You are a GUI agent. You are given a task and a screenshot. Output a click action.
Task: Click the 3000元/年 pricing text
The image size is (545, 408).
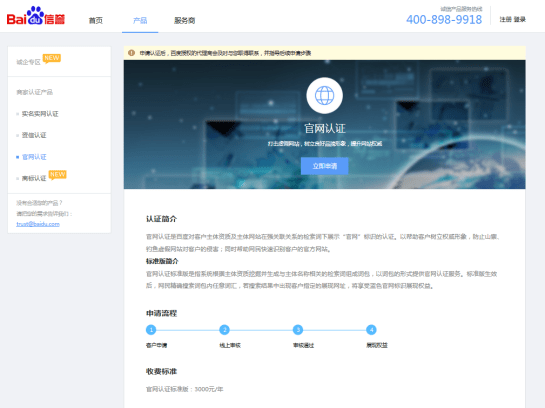point(209,389)
